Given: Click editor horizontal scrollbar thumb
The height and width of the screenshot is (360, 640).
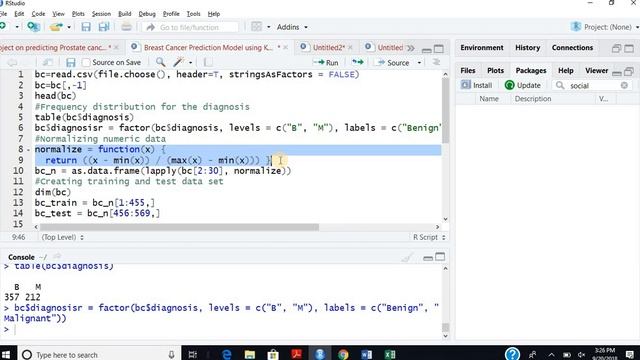Looking at the screenshot, I should [x=179, y=227].
